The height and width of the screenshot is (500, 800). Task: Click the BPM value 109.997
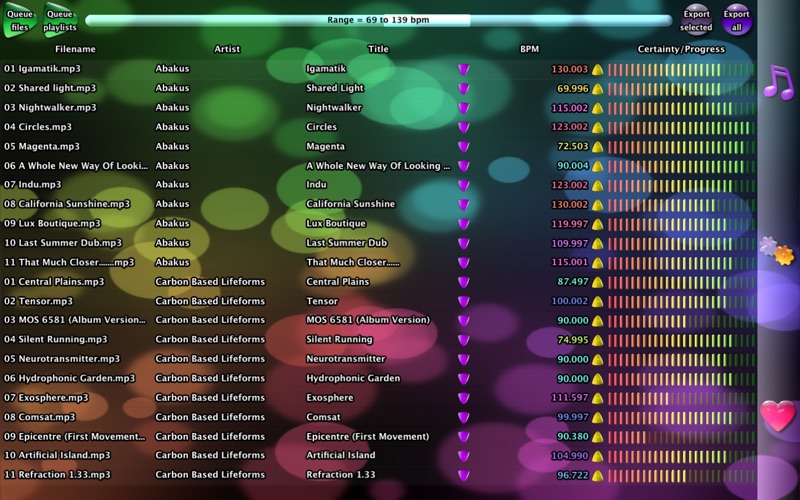pos(569,243)
